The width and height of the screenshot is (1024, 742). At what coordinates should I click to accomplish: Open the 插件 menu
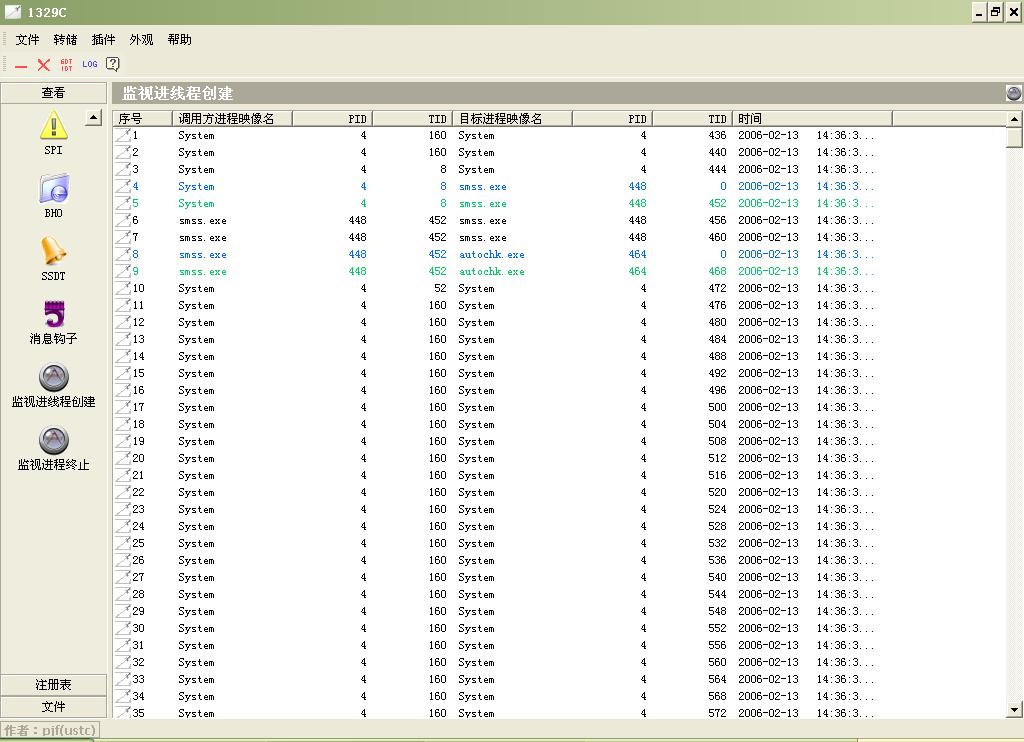click(103, 40)
